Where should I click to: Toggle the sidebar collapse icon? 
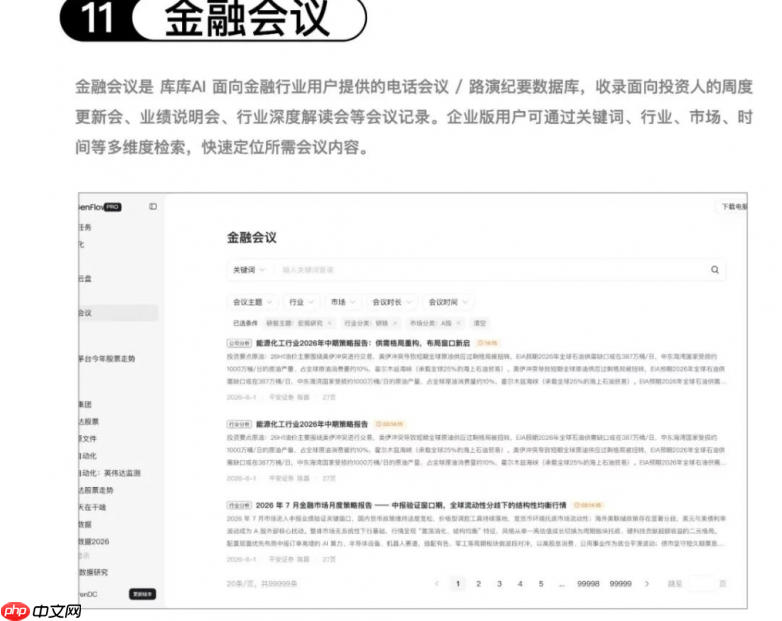(153, 207)
